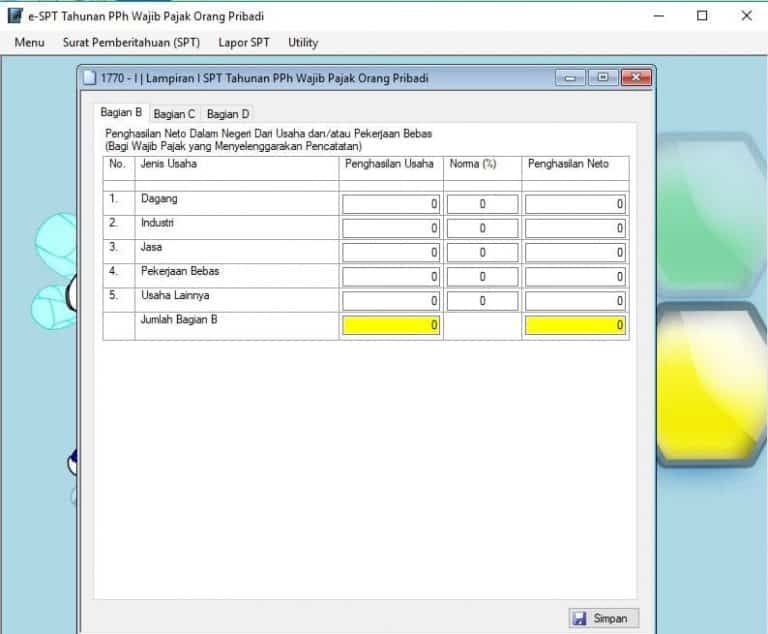The width and height of the screenshot is (768, 634).
Task: Click Jasa Norma percentage field
Action: pos(482,252)
